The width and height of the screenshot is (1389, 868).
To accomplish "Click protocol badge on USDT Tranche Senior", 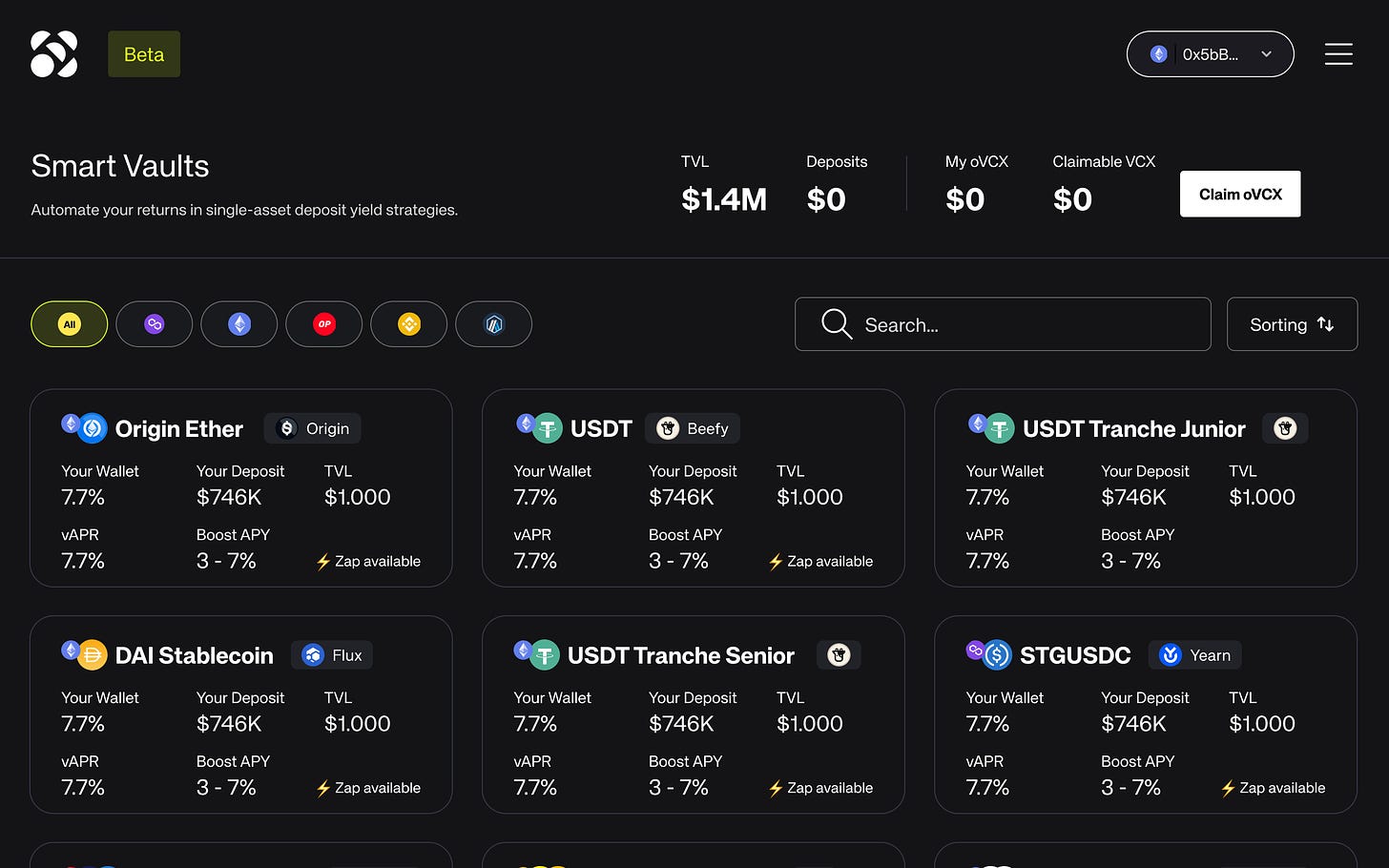I will [839, 655].
